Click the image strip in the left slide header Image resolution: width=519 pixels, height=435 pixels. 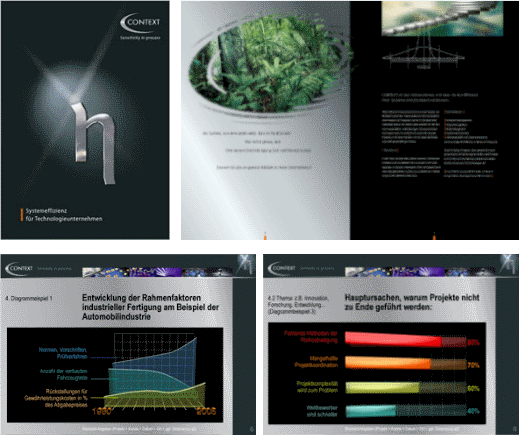pyautogui.click(x=157, y=272)
